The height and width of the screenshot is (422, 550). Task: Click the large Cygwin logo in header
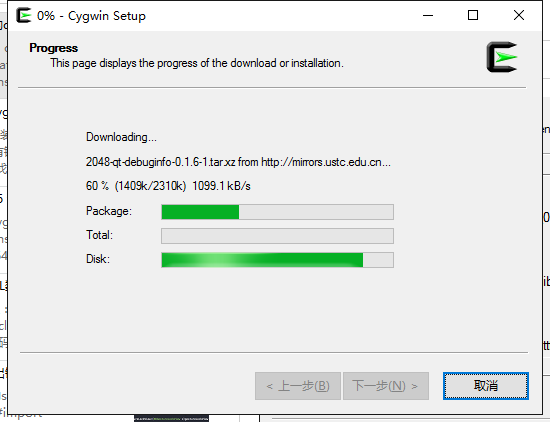click(x=502, y=57)
